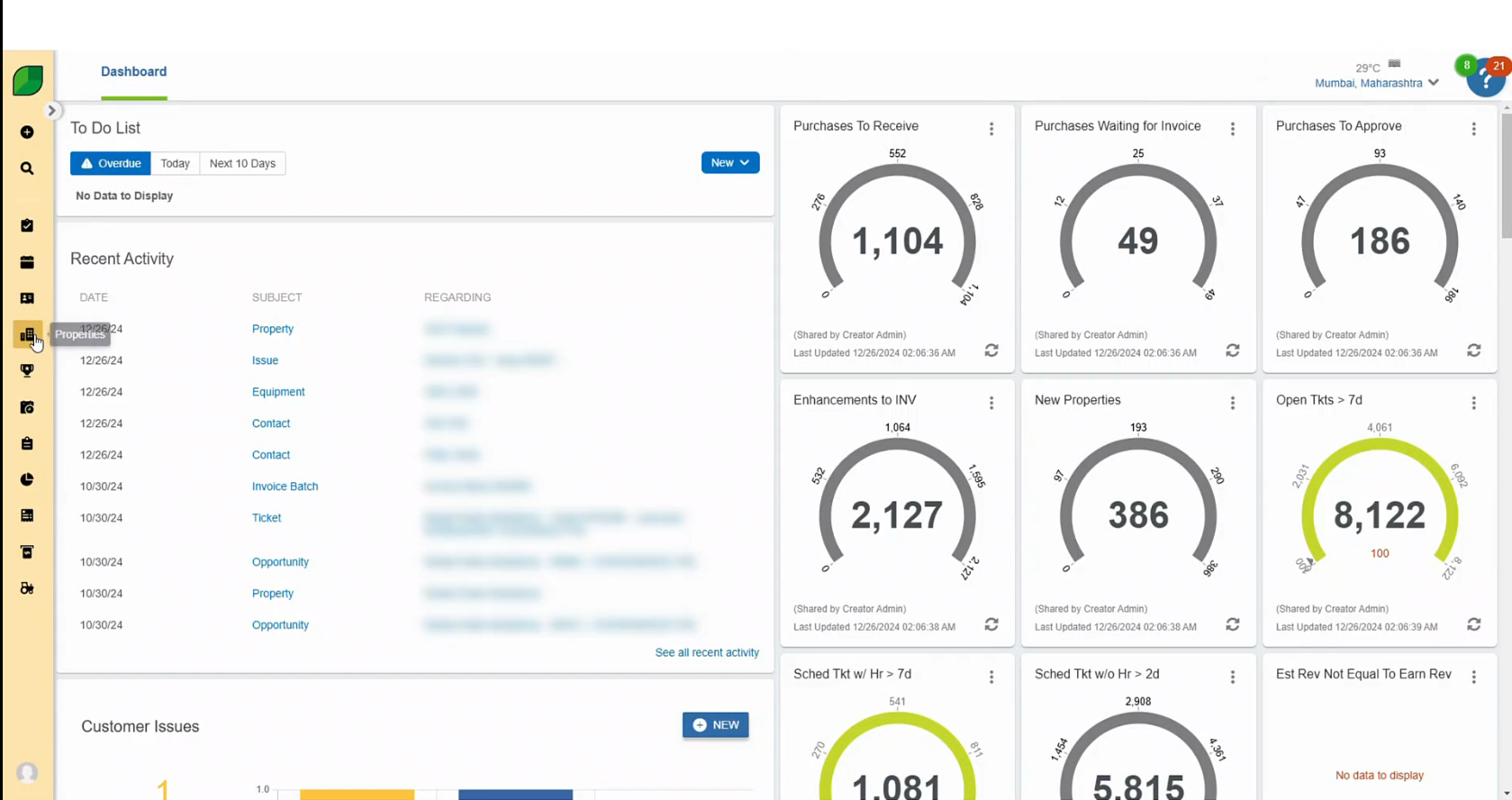Show Overdue to-do items

click(111, 163)
